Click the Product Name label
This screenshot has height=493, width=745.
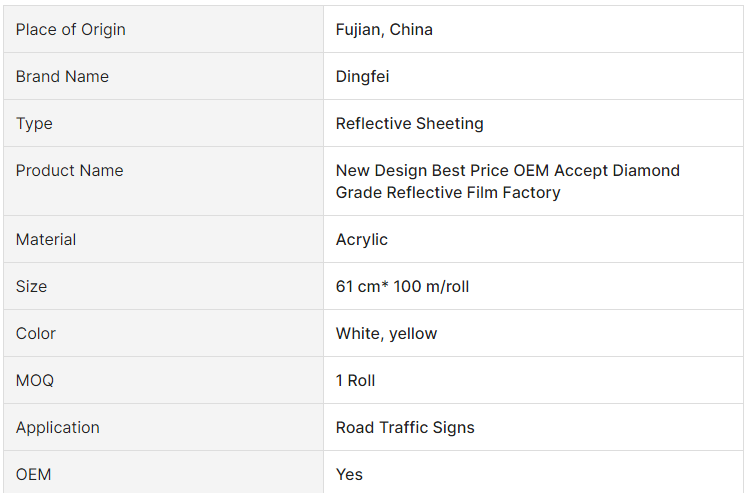[x=69, y=171]
